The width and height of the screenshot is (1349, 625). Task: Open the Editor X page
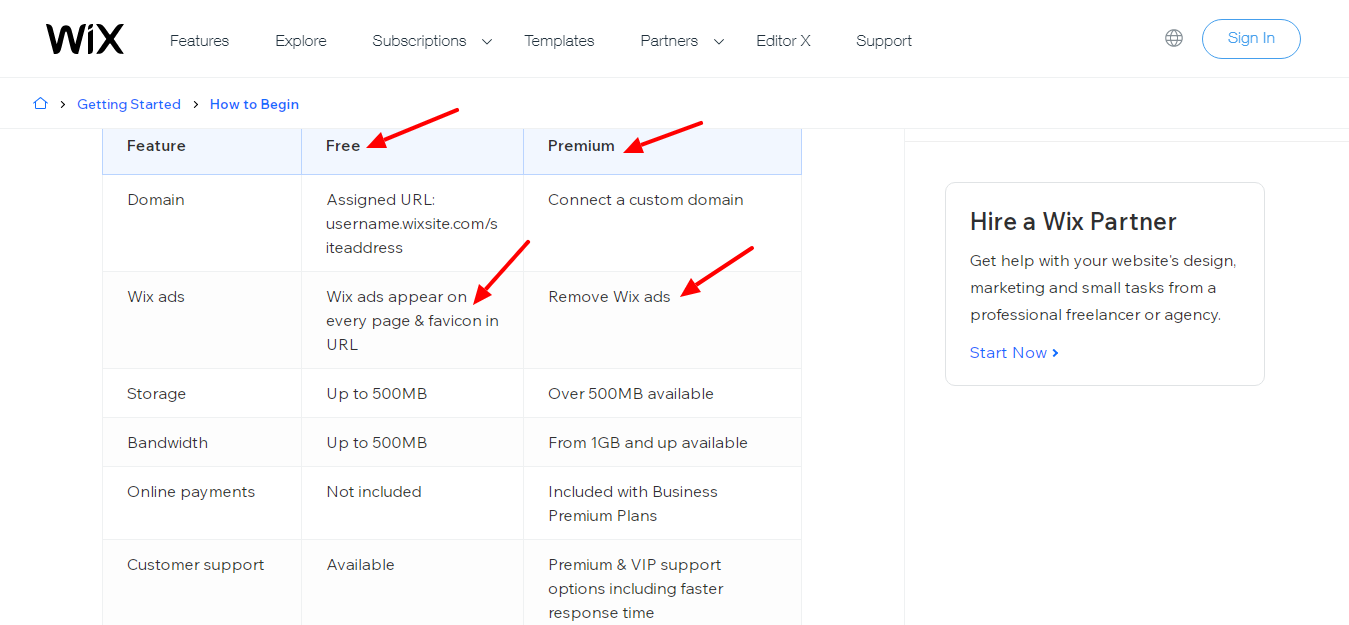(783, 41)
